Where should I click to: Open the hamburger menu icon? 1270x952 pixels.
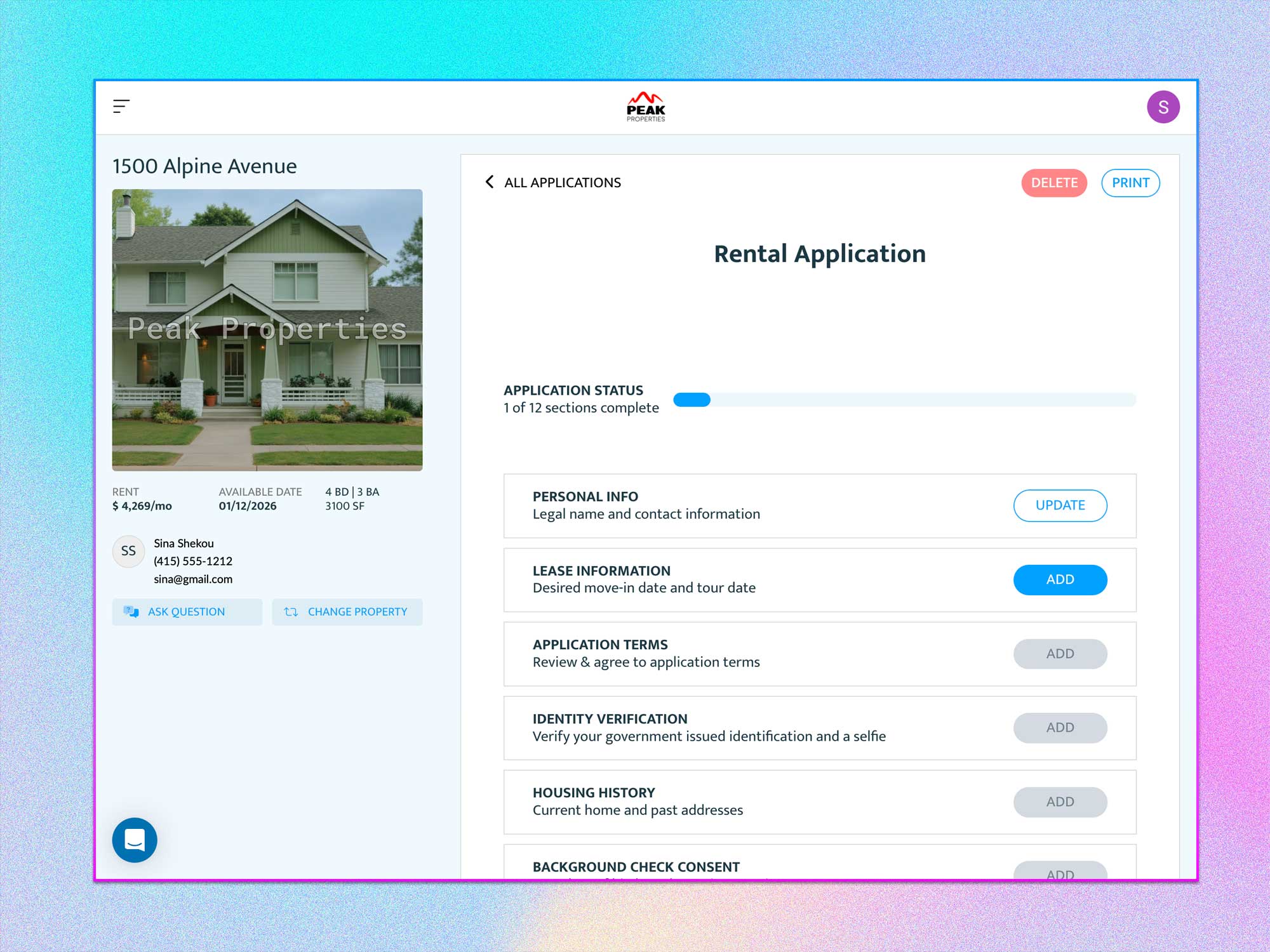[x=121, y=107]
